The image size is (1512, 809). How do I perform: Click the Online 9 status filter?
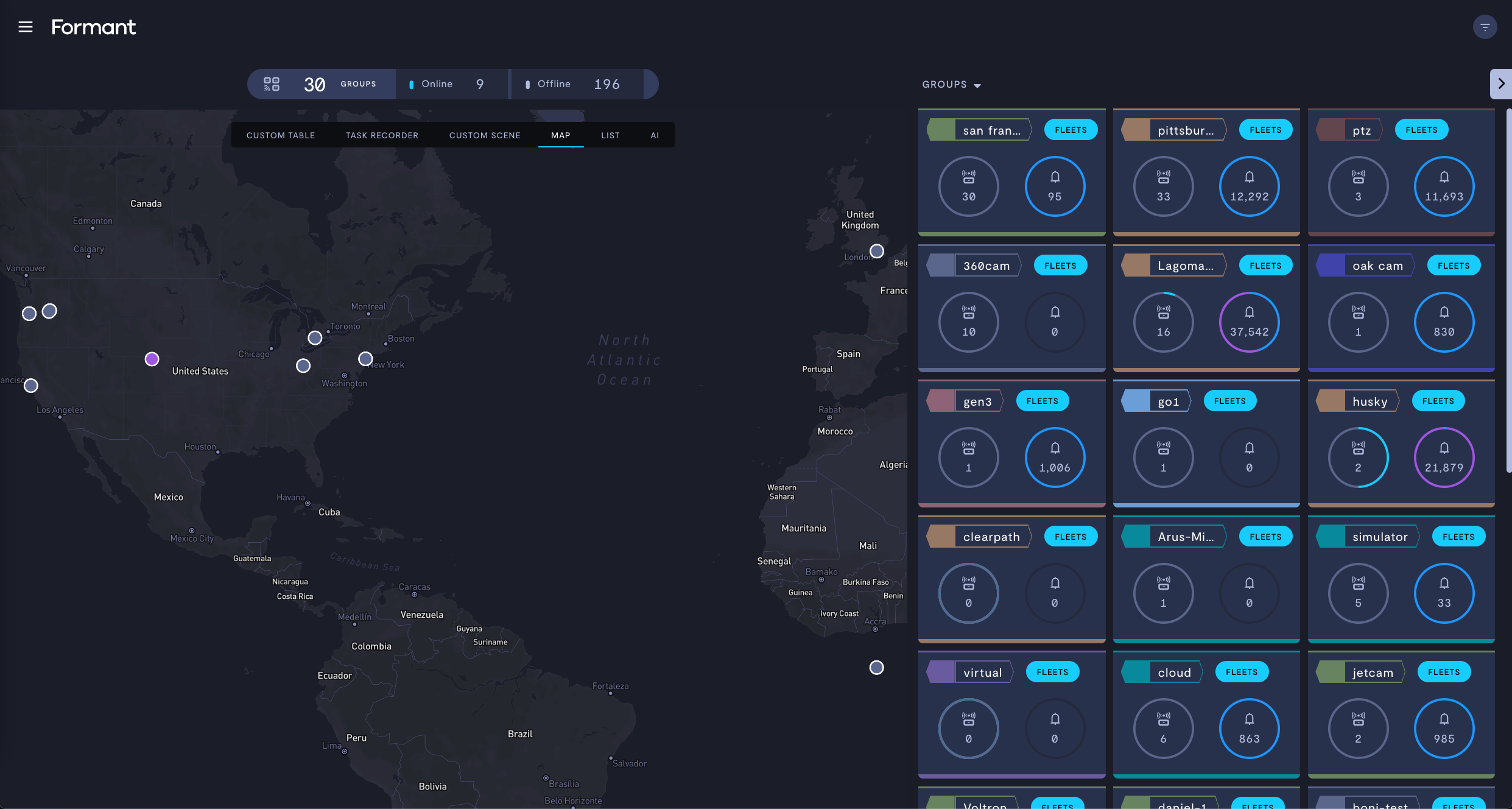451,84
